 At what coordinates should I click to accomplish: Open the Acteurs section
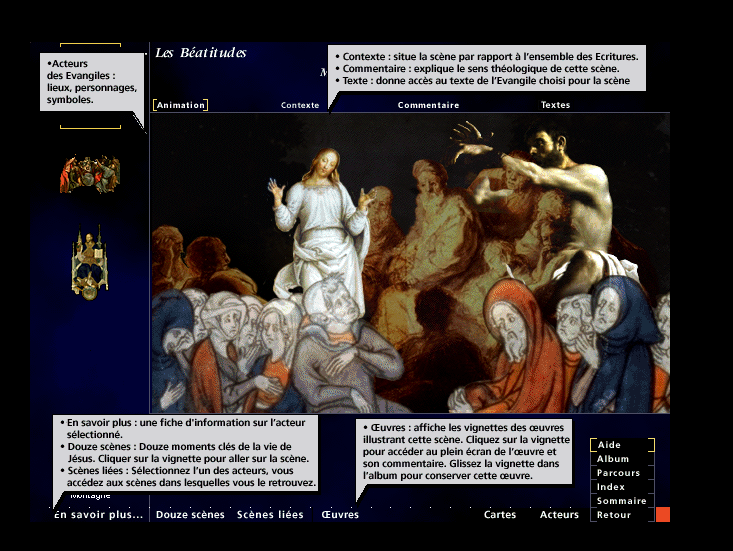559,515
